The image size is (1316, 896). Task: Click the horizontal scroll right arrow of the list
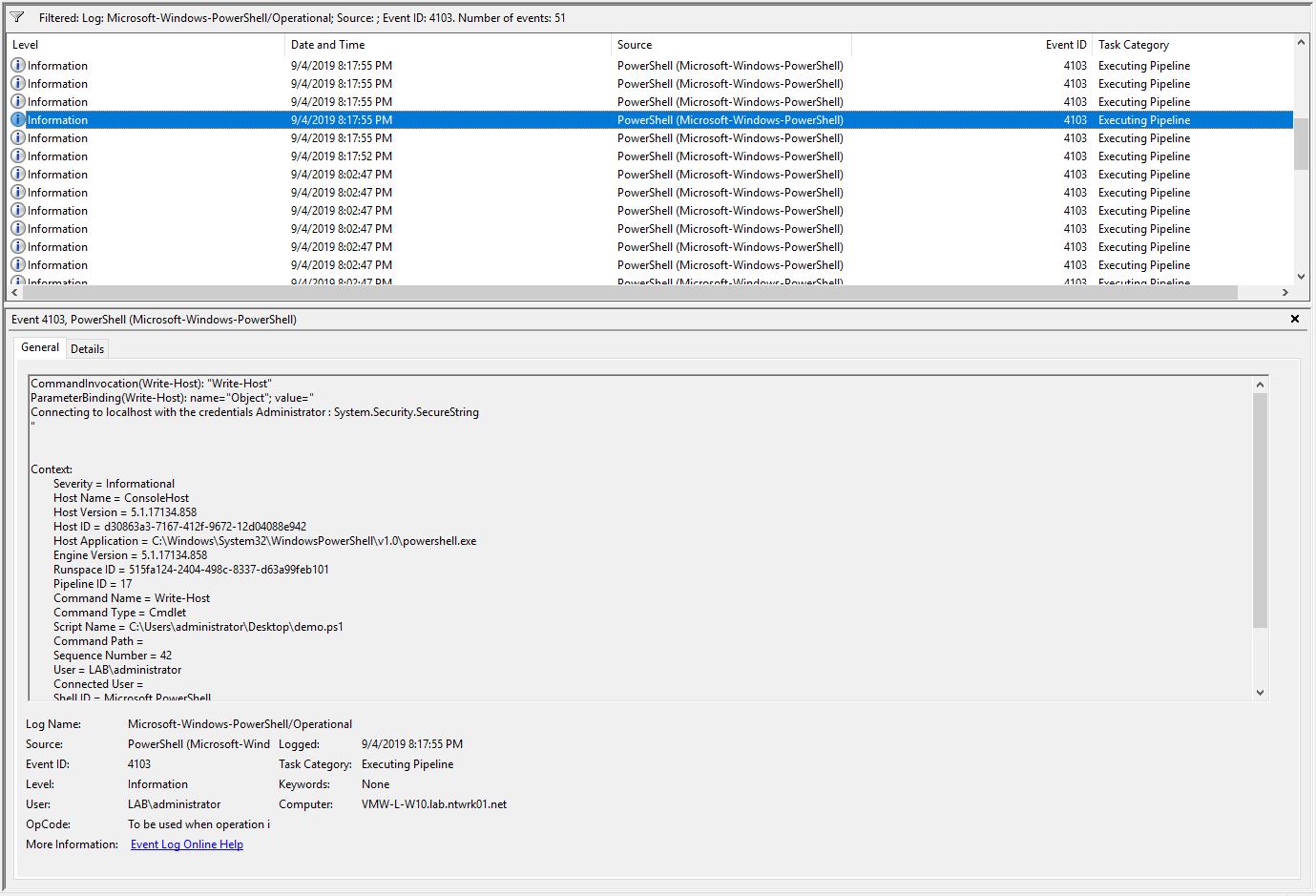tap(1285, 292)
